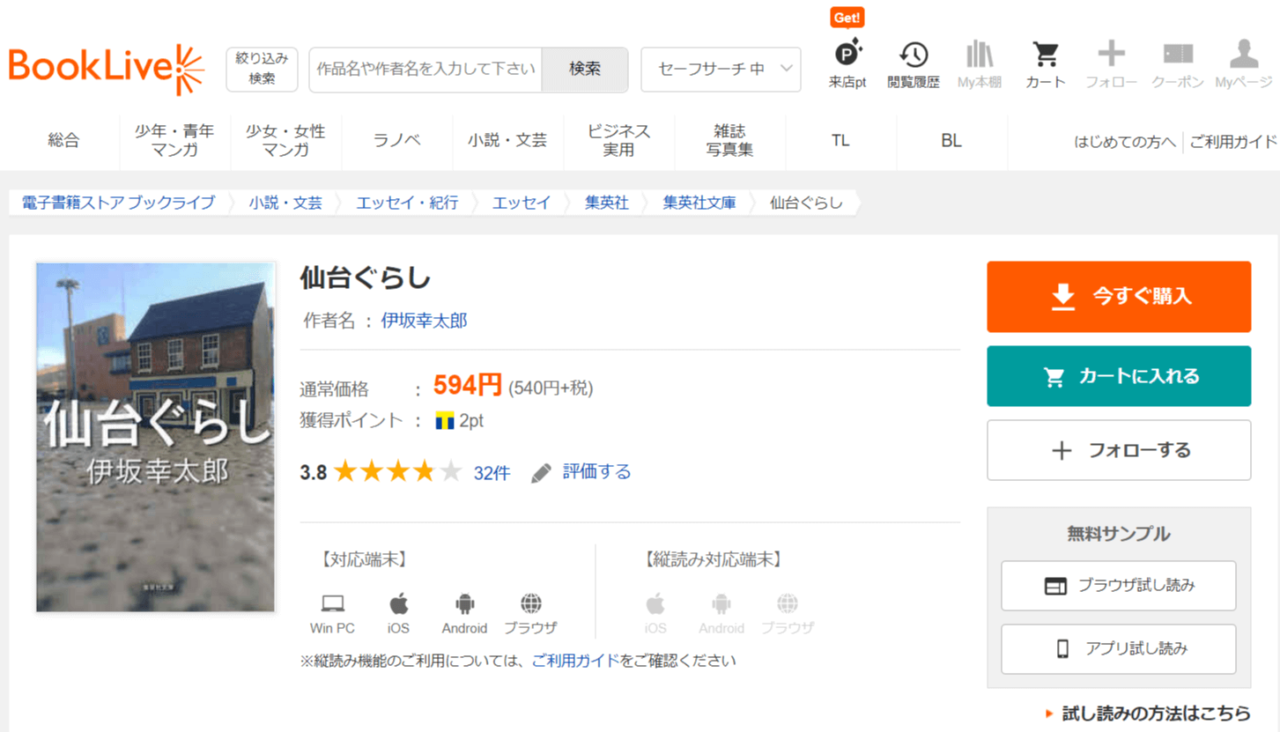The height and width of the screenshot is (732, 1280).
Task: Click the star rating icons
Action: click(x=398, y=472)
